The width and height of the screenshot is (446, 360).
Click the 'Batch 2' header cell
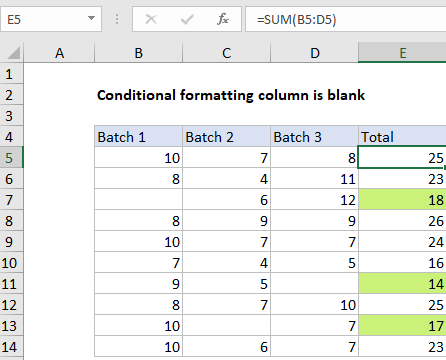227,137
